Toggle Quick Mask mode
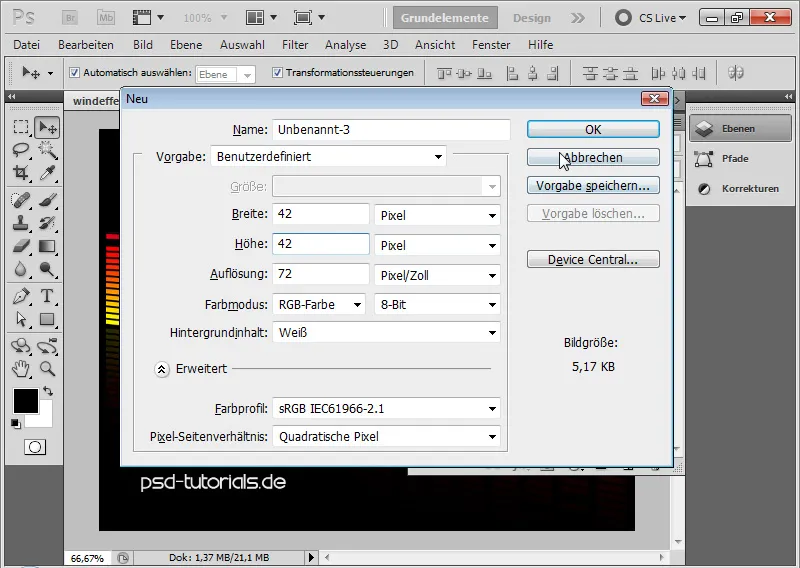800x568 pixels. click(35, 447)
